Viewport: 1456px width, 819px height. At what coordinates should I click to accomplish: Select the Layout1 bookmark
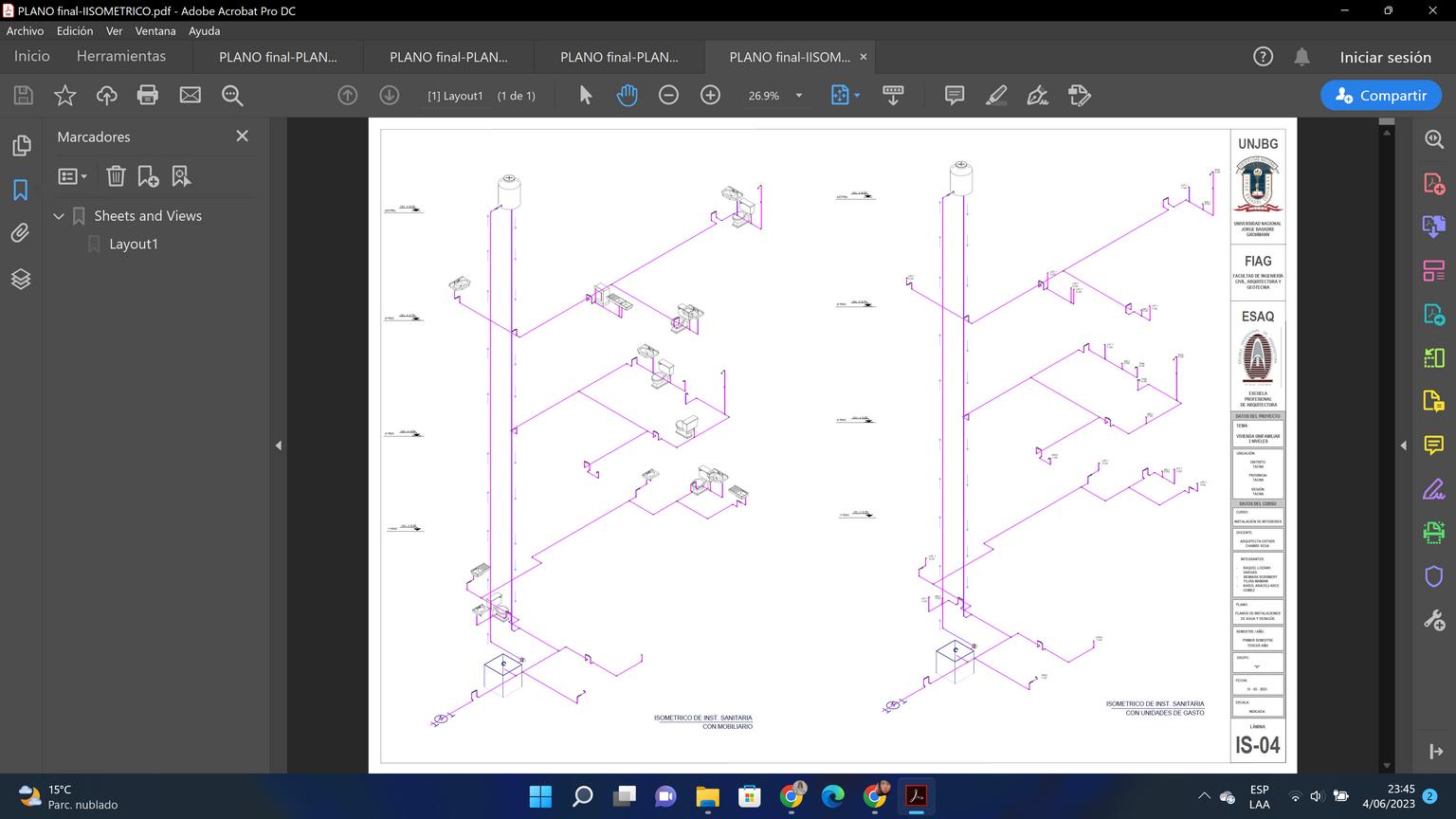click(134, 244)
